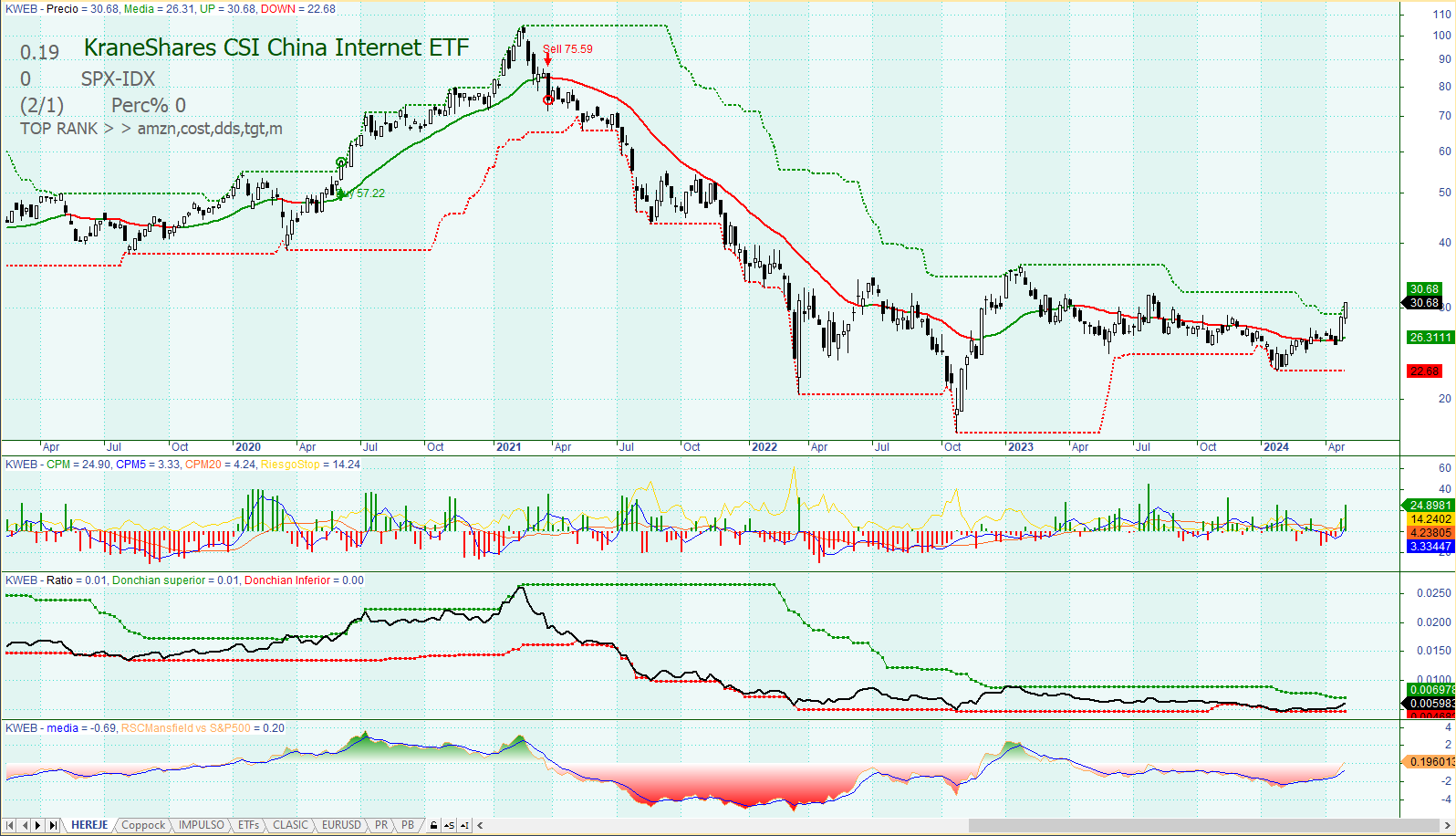Click the KWEB CPM indicator header
The image size is (1456, 836).
pyautogui.click(x=182, y=465)
